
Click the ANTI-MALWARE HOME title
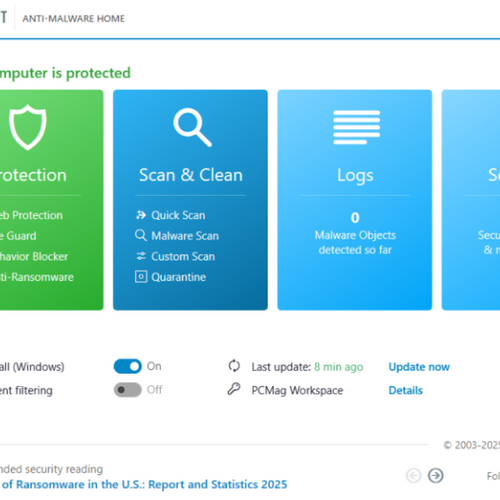pyautogui.click(x=74, y=18)
